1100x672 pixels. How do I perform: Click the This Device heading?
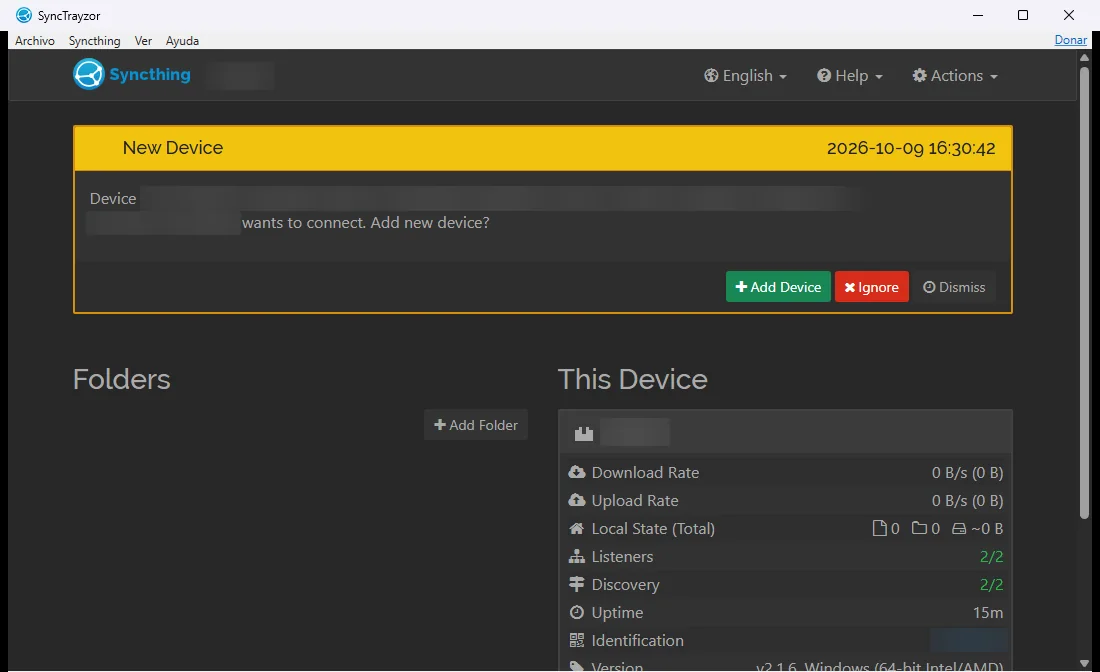(633, 379)
